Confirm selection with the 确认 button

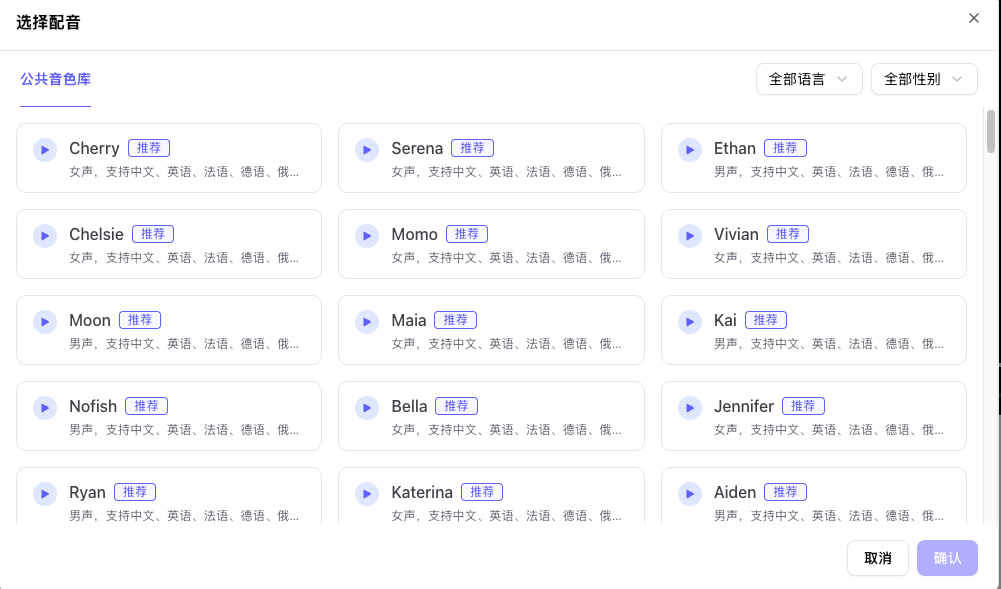(947, 558)
